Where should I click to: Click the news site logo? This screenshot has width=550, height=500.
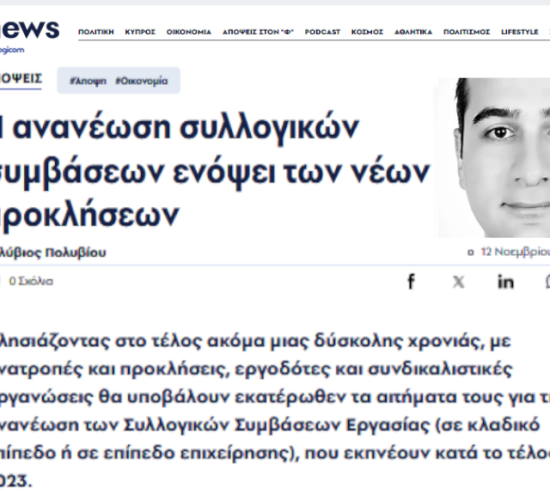pyautogui.click(x=29, y=34)
